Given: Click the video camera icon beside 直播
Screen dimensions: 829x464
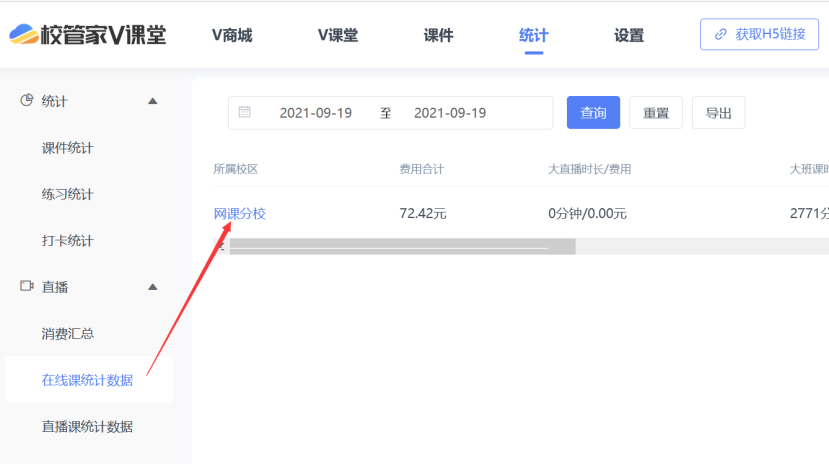Looking at the screenshot, I should [x=26, y=286].
